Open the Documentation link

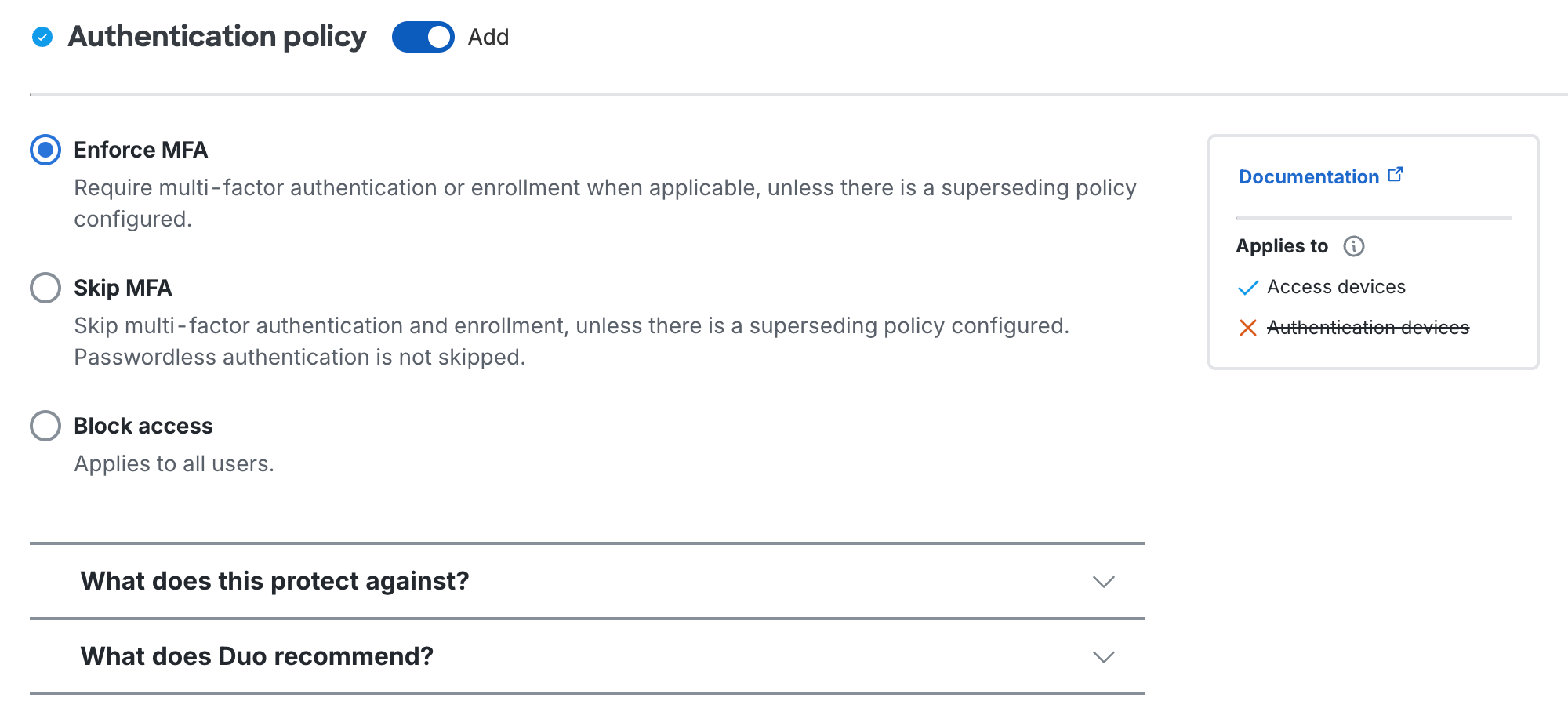1308,176
